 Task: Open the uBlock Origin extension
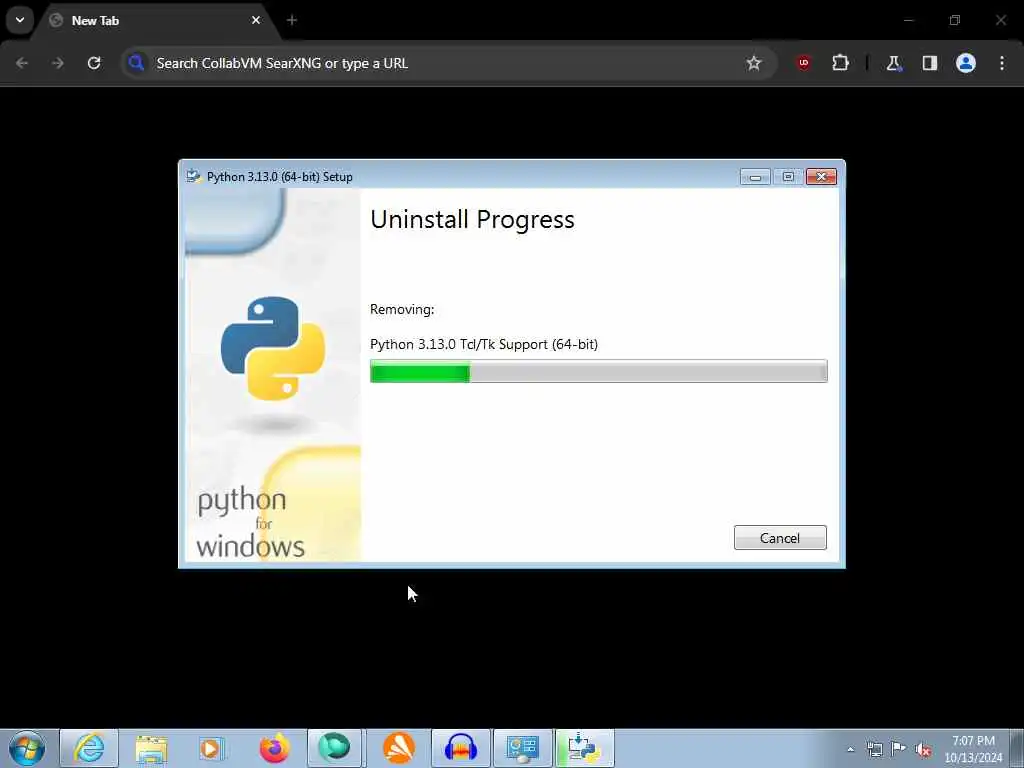[x=804, y=63]
